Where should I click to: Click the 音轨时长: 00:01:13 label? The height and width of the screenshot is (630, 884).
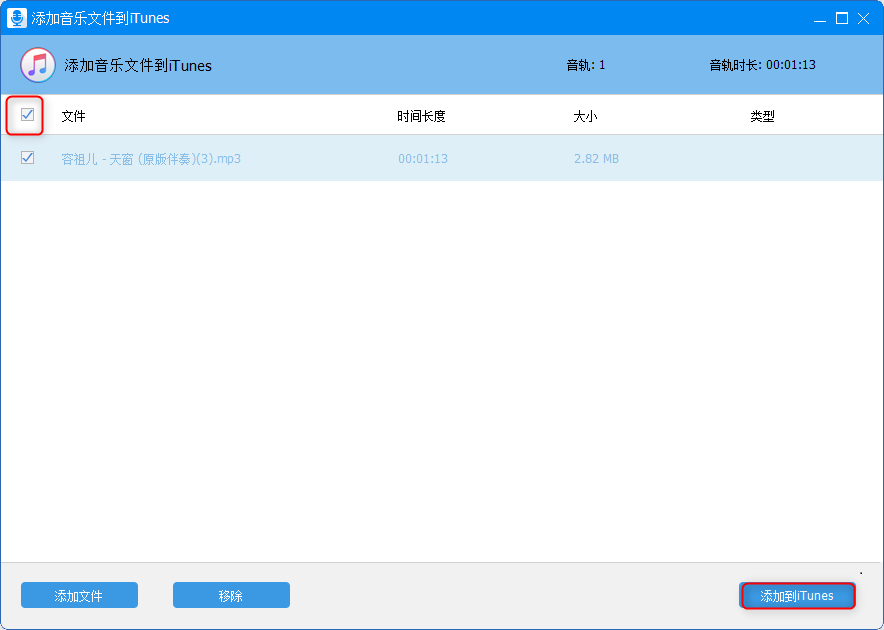click(762, 65)
